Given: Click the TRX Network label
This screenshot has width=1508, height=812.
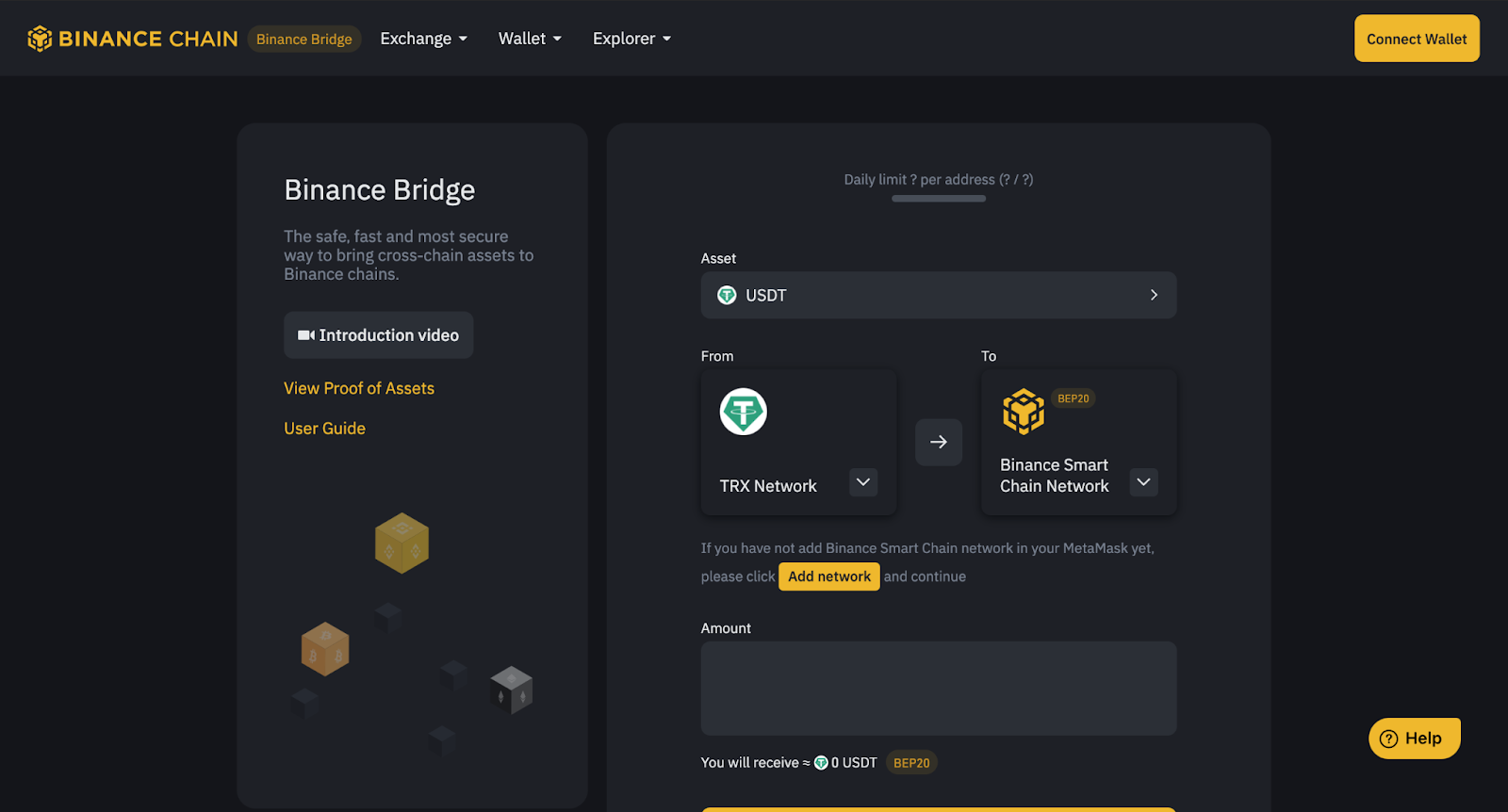Looking at the screenshot, I should coord(768,486).
